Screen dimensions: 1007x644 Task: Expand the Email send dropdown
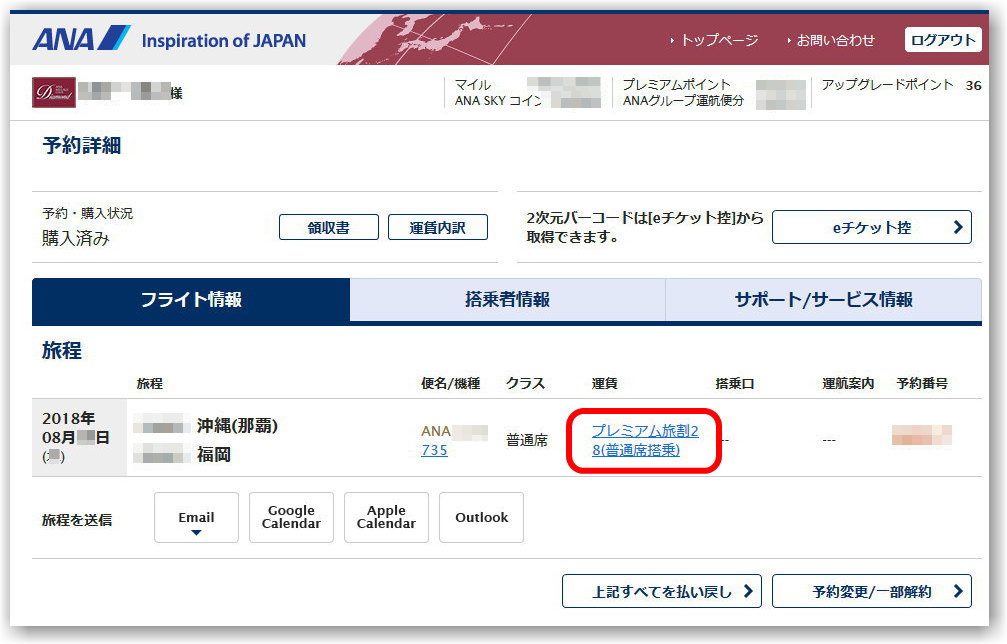click(x=196, y=518)
